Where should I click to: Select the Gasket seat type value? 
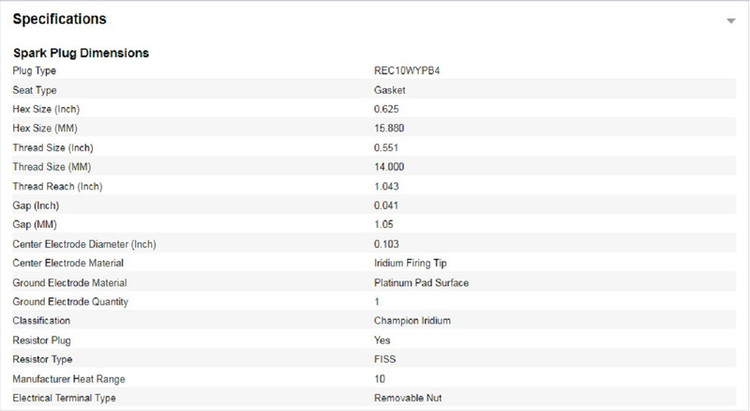pyautogui.click(x=389, y=90)
